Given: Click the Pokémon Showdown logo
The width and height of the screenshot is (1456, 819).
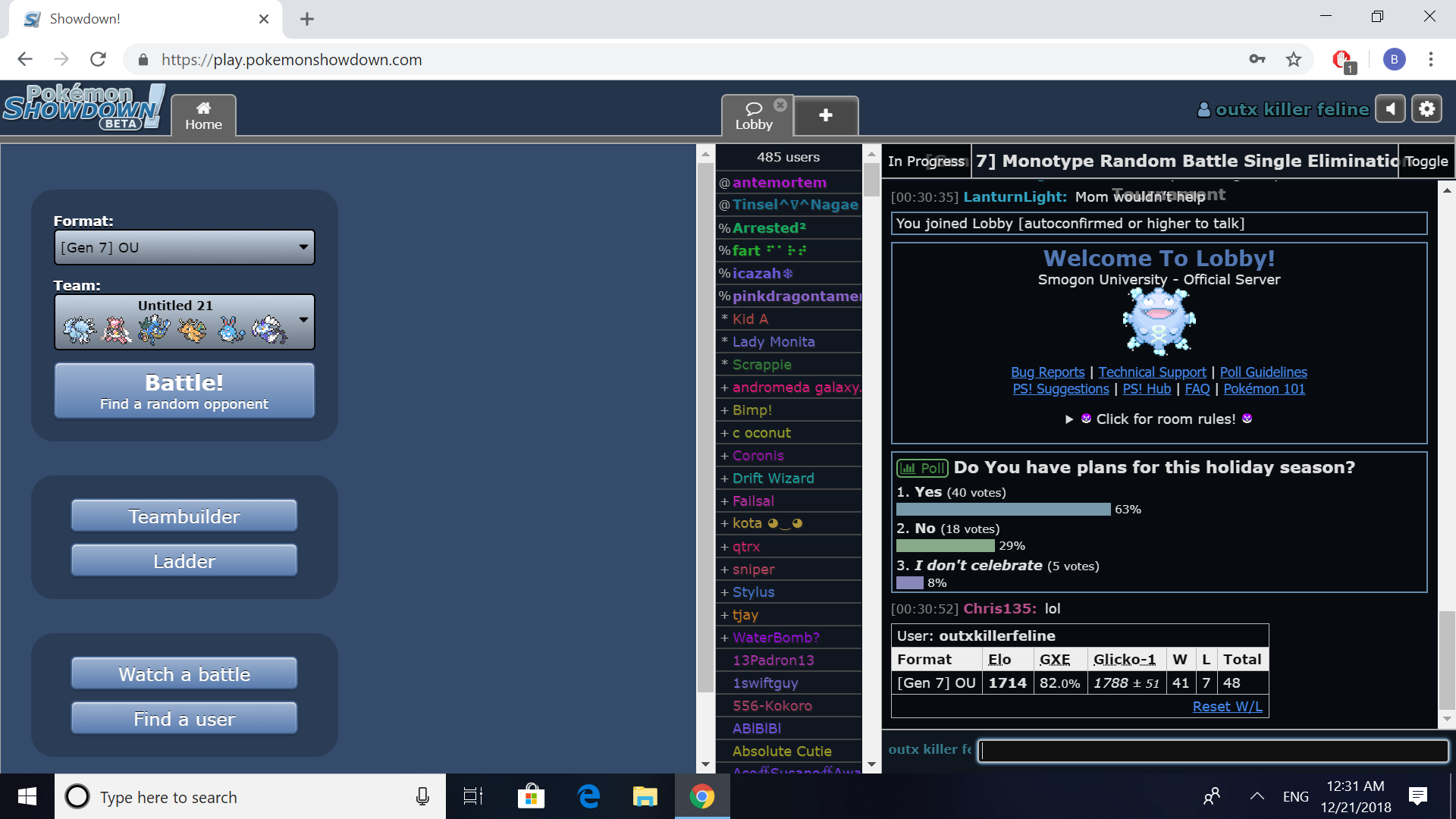Looking at the screenshot, I should pos(83,108).
